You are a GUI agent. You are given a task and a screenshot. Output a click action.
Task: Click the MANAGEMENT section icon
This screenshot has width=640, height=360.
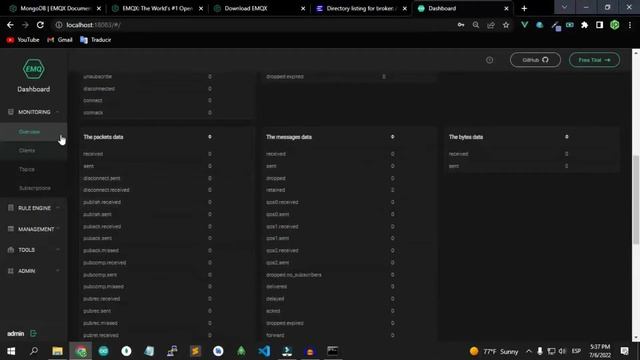coord(11,229)
